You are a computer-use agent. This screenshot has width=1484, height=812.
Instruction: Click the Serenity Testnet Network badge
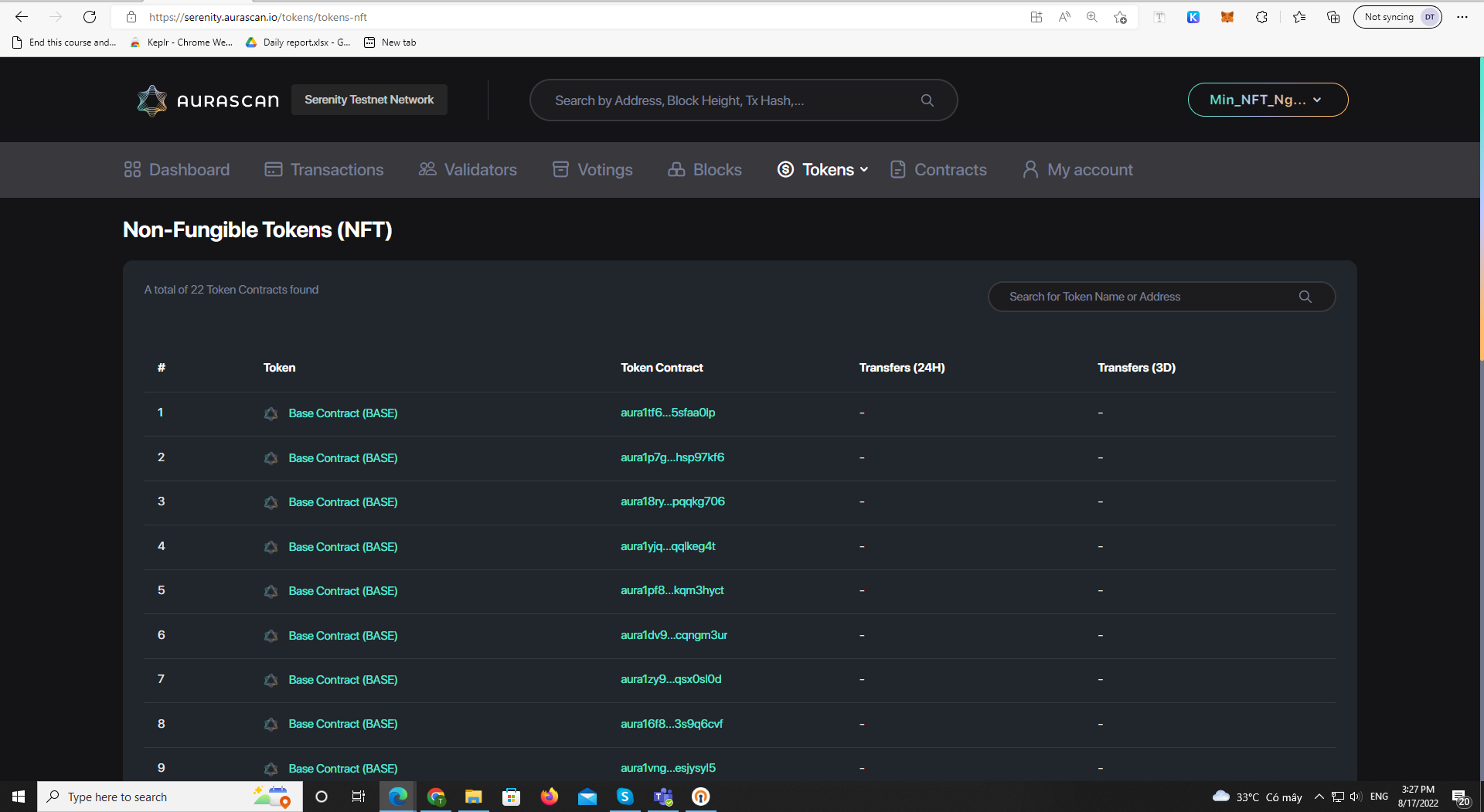(369, 100)
